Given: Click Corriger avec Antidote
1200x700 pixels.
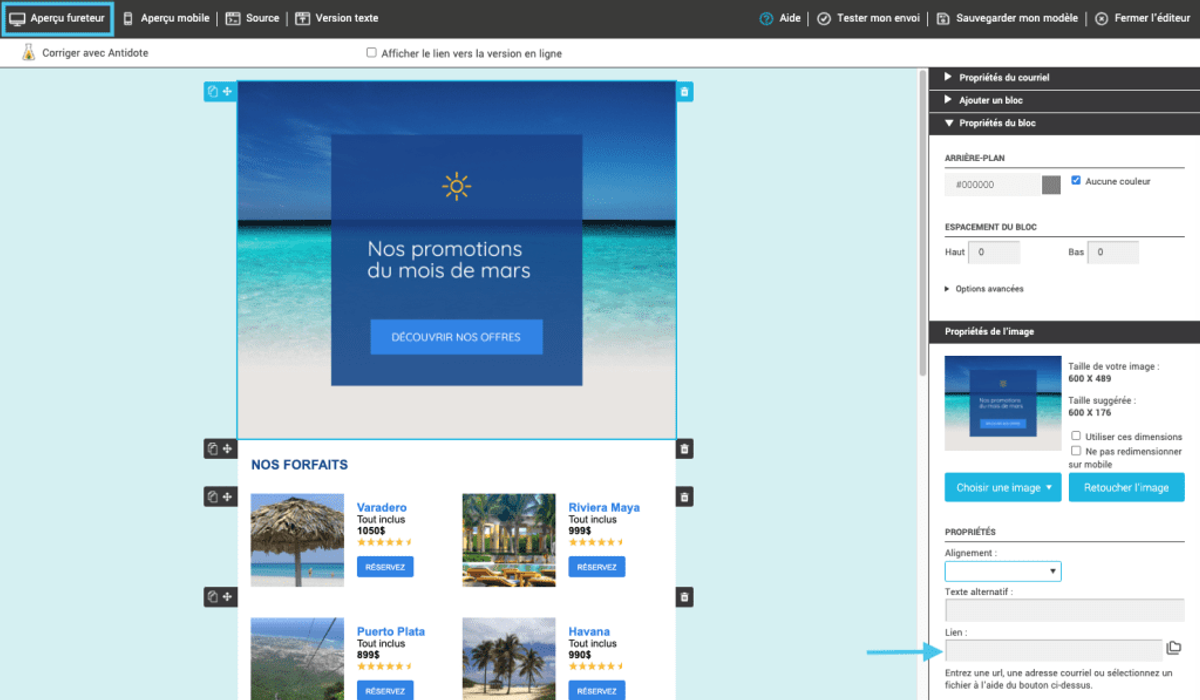Looking at the screenshot, I should point(95,53).
